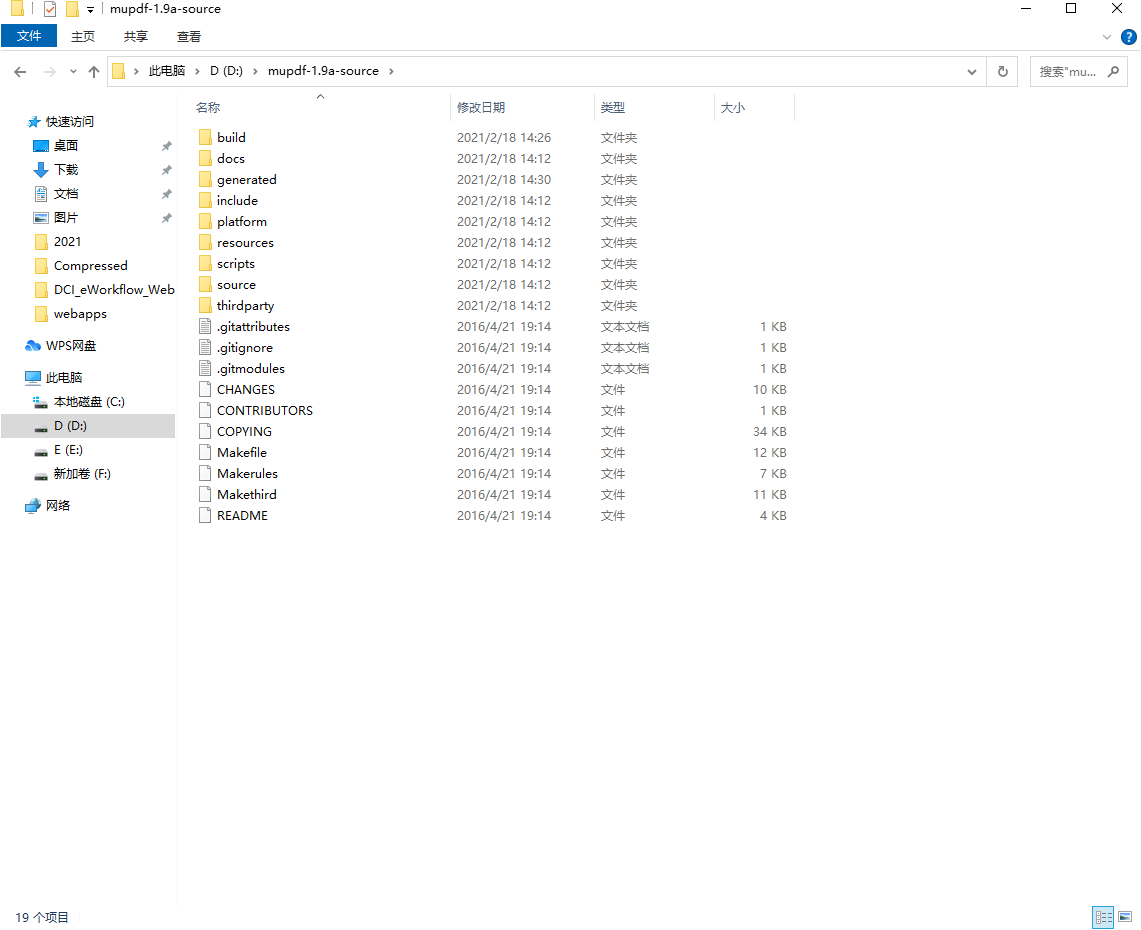Select the COPYING file name
Image resolution: width=1141 pixels, height=930 pixels.
244,432
